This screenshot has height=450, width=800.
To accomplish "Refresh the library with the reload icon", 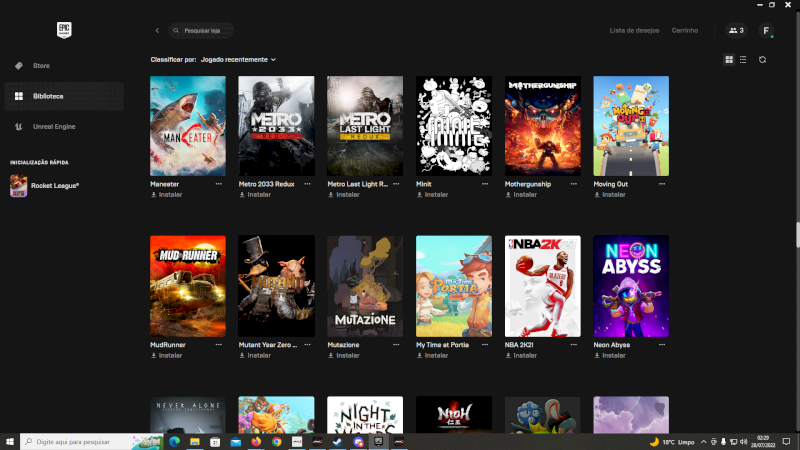I will click(762, 60).
